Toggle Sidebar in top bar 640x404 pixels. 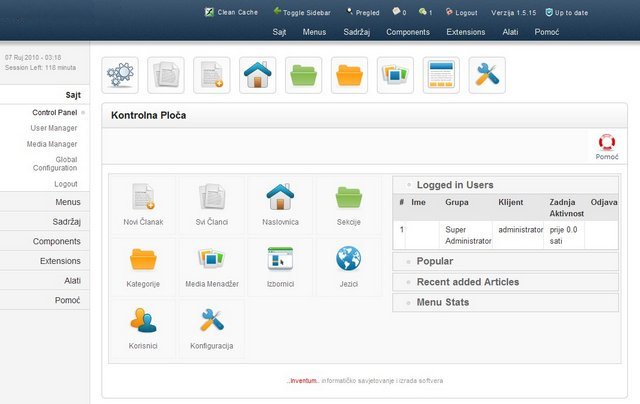[305, 13]
